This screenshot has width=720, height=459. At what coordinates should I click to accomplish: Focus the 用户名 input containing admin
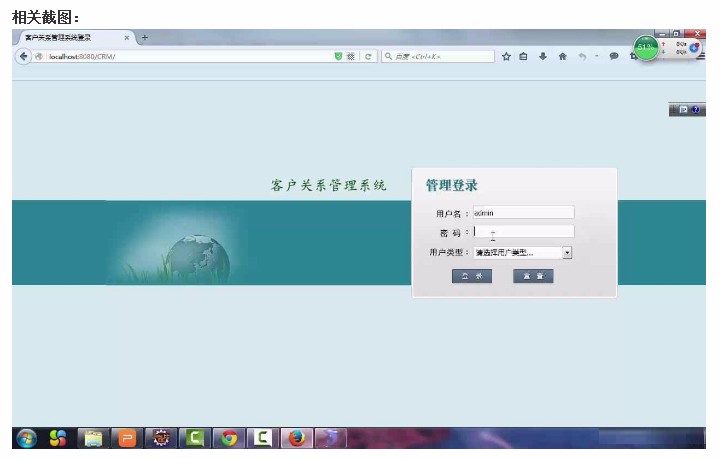523,213
